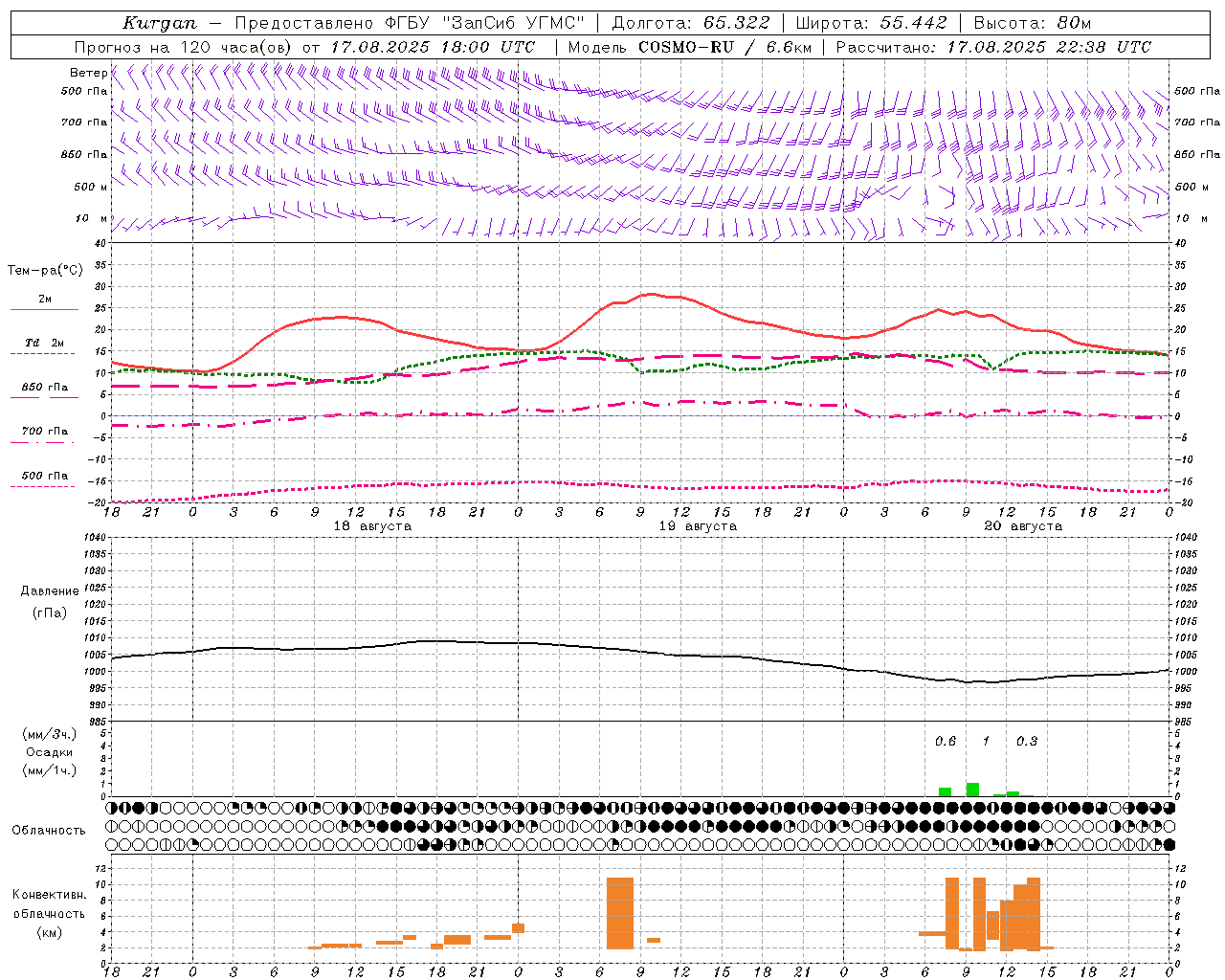Click the "Тем-ра(°C)" temperature panel label
Screen dimensions: 1225x980
[x=45, y=271]
